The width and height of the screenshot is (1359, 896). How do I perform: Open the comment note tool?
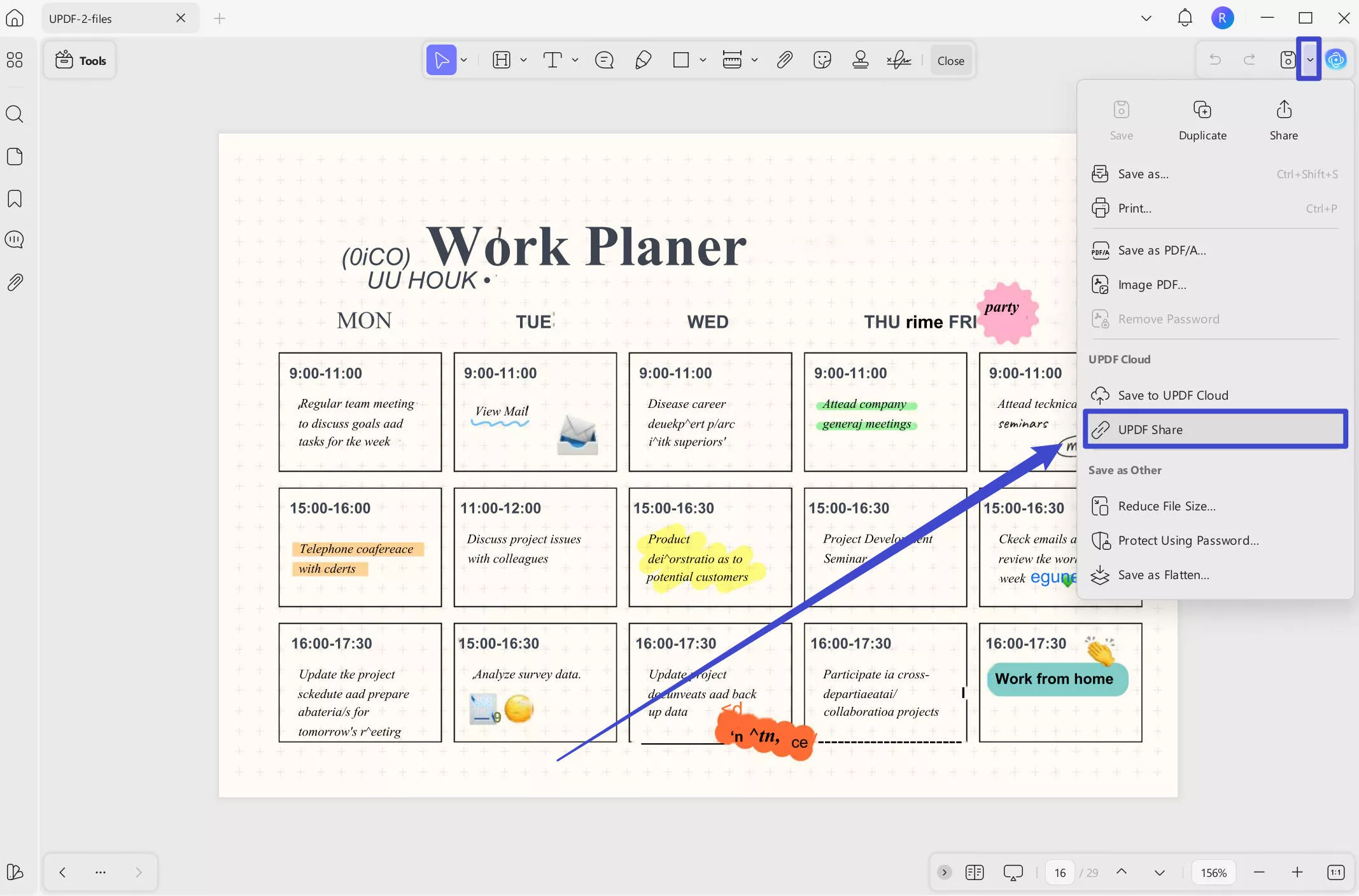pyautogui.click(x=604, y=60)
